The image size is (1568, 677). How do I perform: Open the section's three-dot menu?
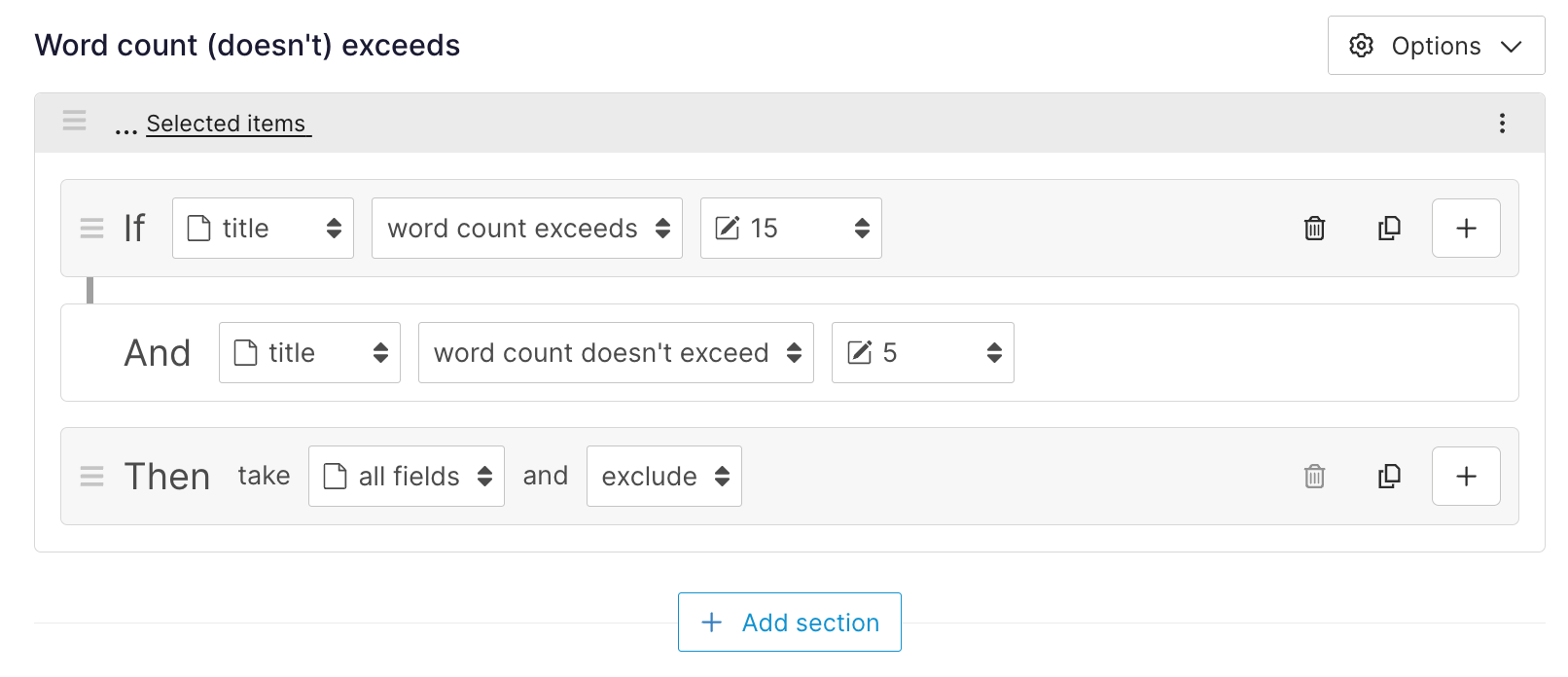tap(1502, 124)
